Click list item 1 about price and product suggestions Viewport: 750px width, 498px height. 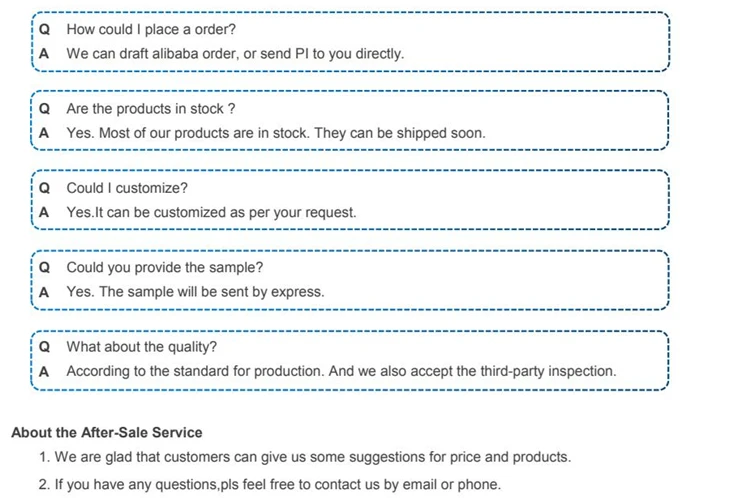(305, 457)
